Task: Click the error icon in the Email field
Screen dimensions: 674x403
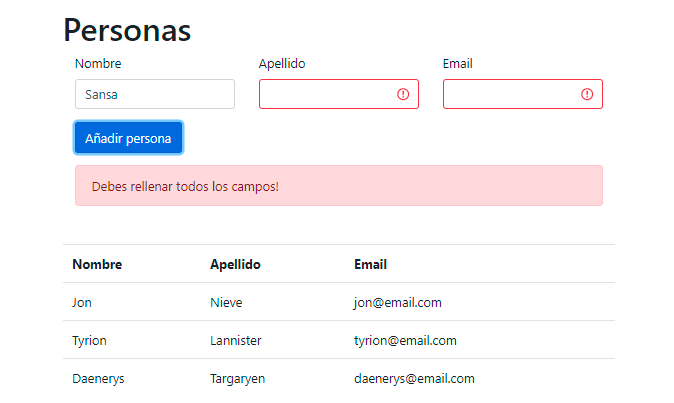Action: tap(587, 94)
